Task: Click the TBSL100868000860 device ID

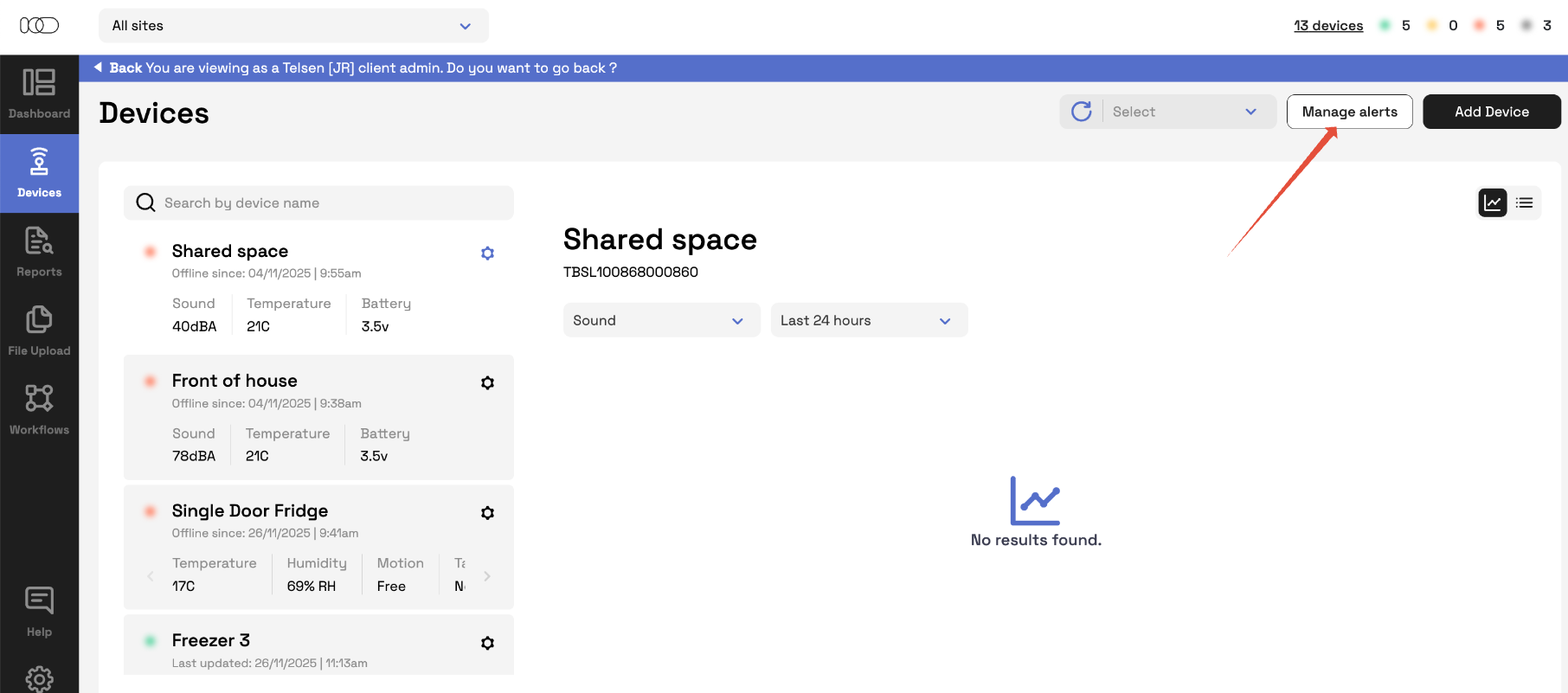Action: (x=631, y=272)
